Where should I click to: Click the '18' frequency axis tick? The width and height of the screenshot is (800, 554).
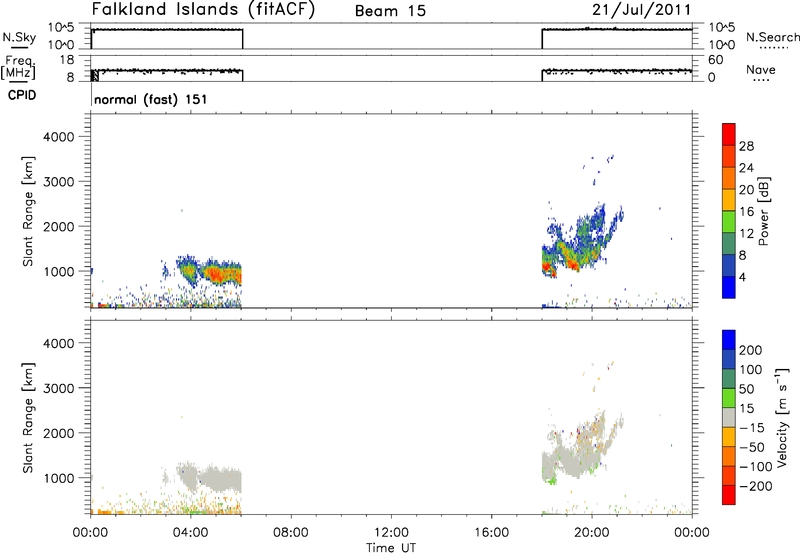tap(67, 60)
